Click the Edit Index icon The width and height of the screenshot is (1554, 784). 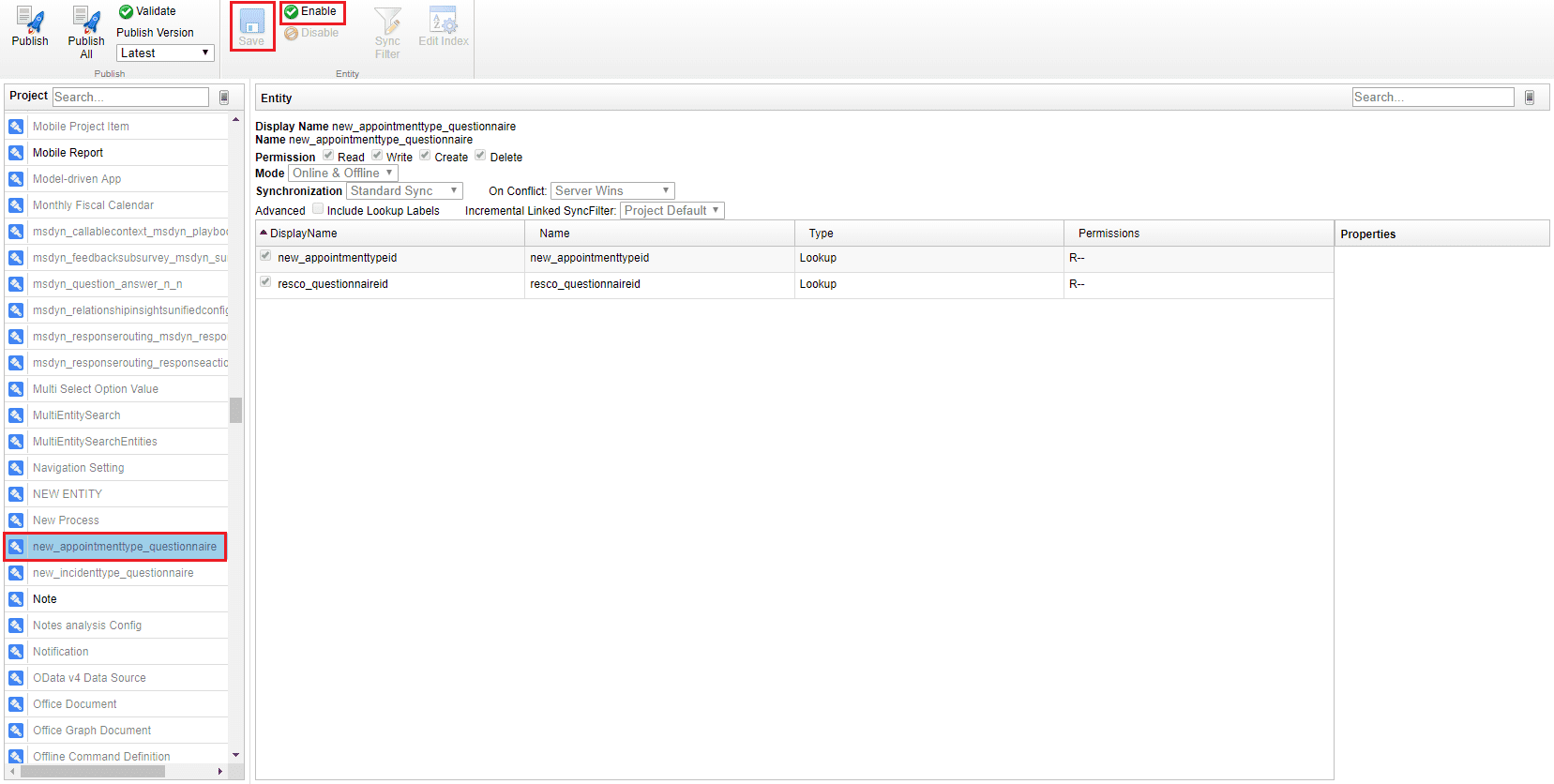pos(443,21)
